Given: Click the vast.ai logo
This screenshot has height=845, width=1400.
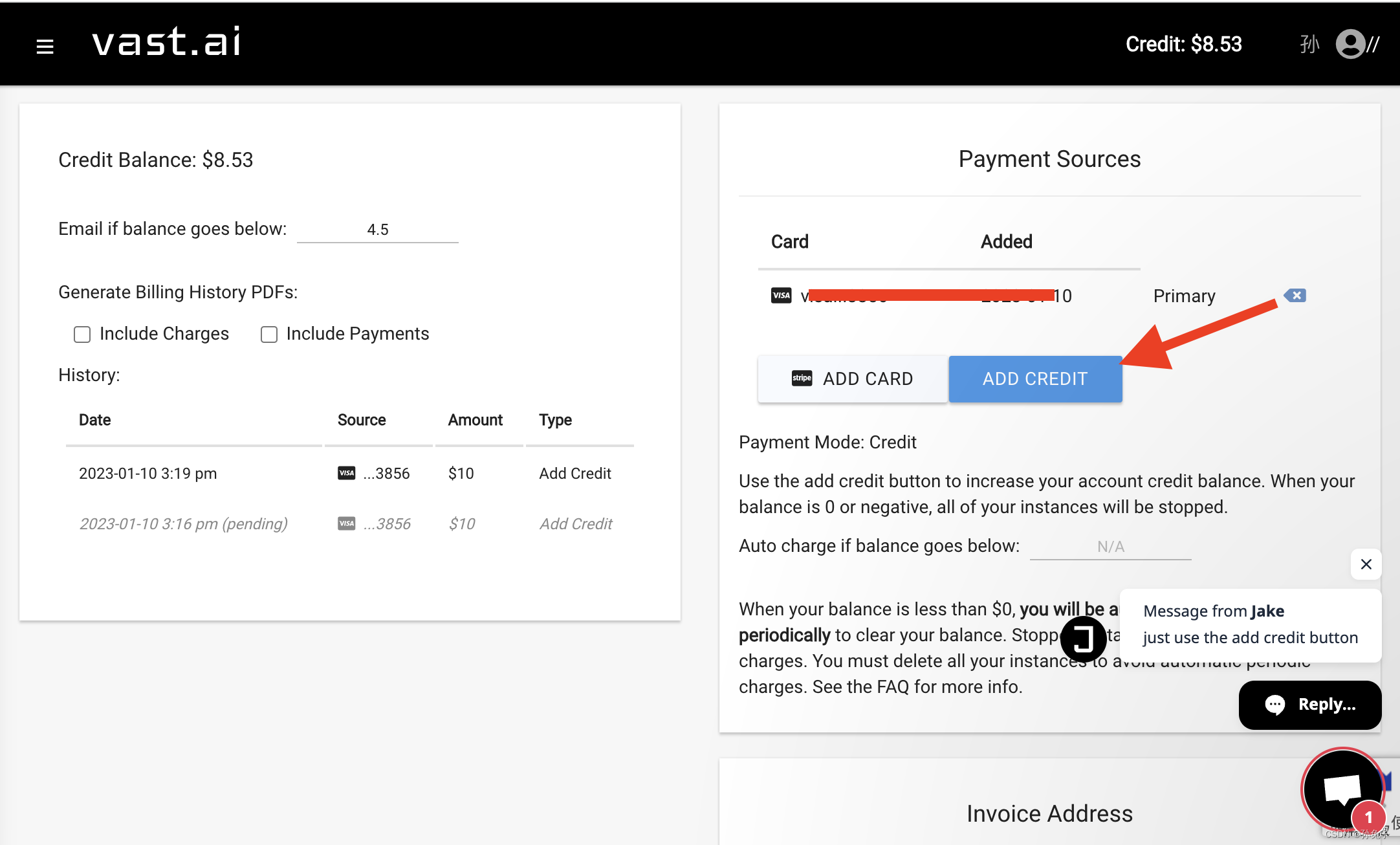Looking at the screenshot, I should [166, 43].
